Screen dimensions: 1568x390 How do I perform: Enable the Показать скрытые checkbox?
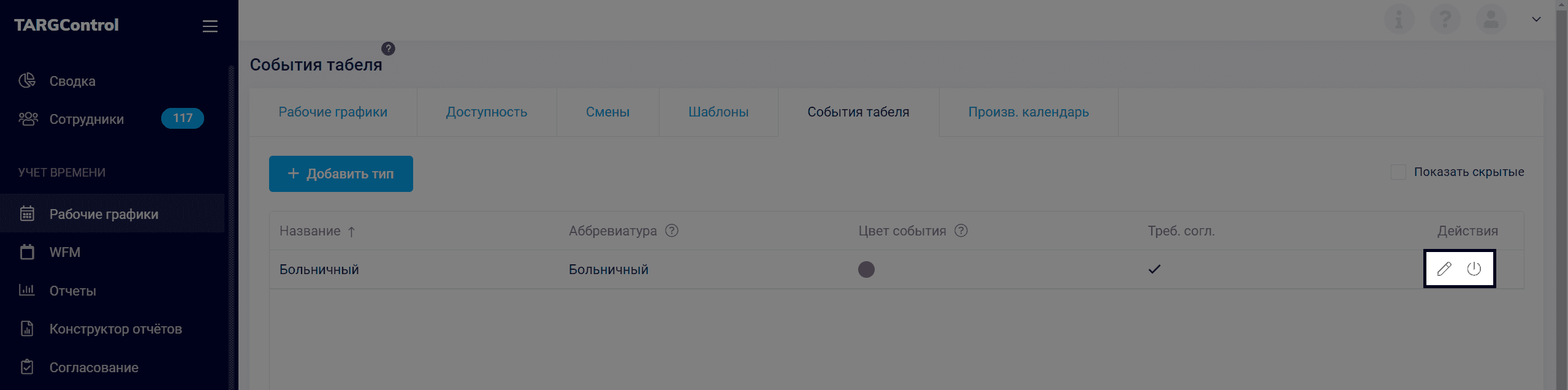(x=1398, y=172)
